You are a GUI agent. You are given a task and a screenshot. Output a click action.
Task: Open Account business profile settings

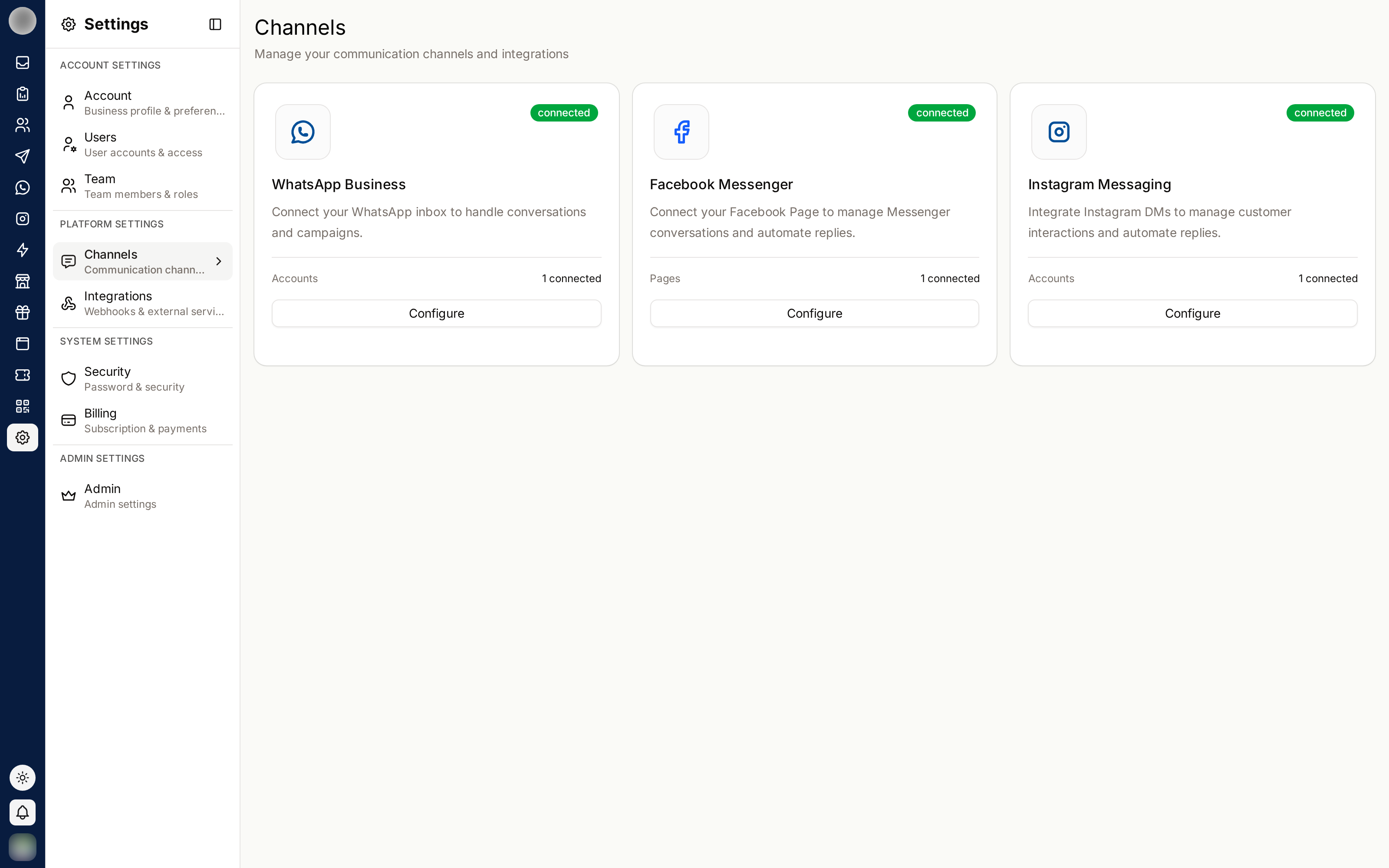pos(143,103)
